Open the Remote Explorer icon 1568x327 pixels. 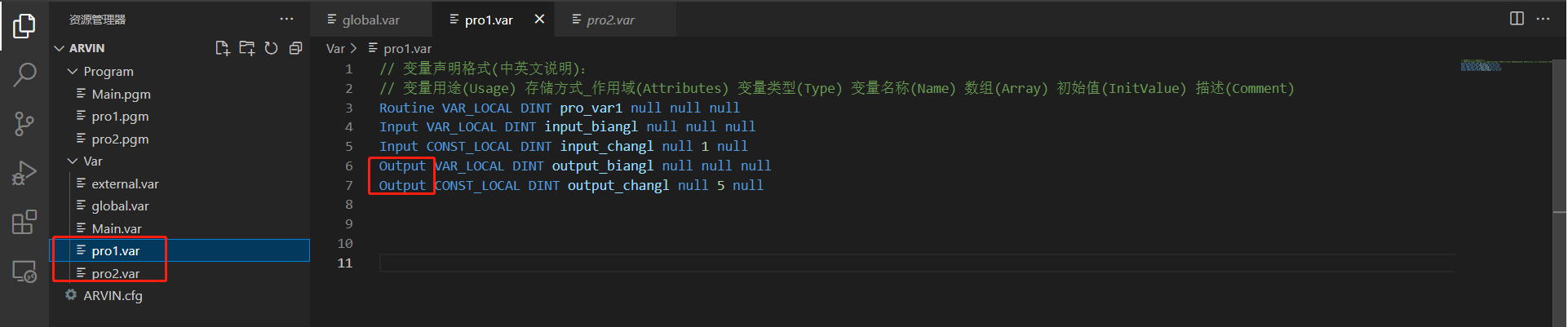[24, 272]
